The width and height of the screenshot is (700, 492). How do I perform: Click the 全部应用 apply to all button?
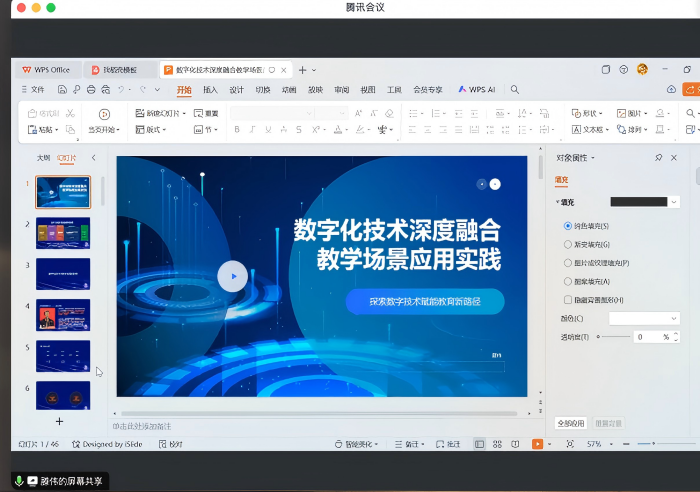tap(570, 423)
